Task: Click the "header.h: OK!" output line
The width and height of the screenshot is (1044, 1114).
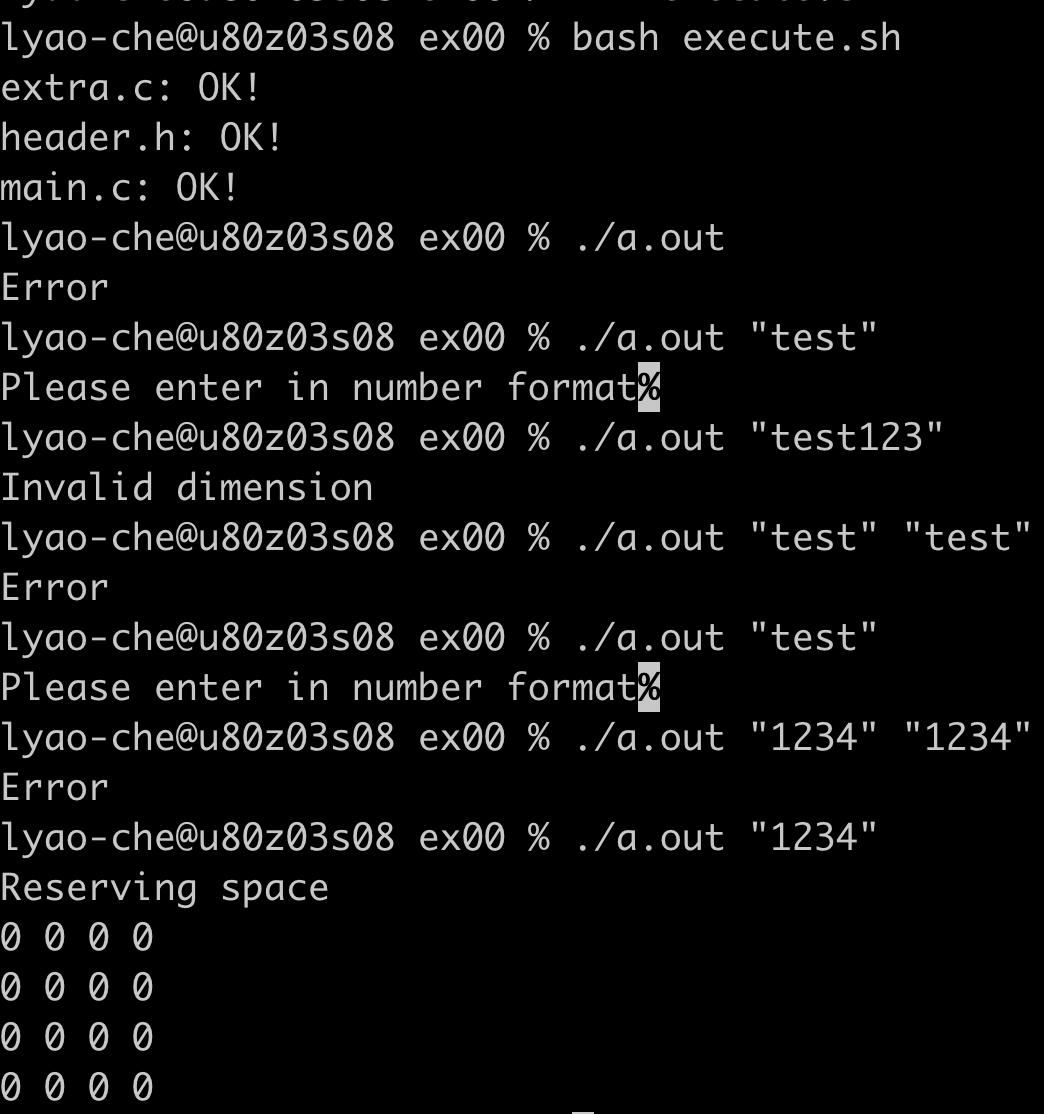Action: tap(141, 138)
